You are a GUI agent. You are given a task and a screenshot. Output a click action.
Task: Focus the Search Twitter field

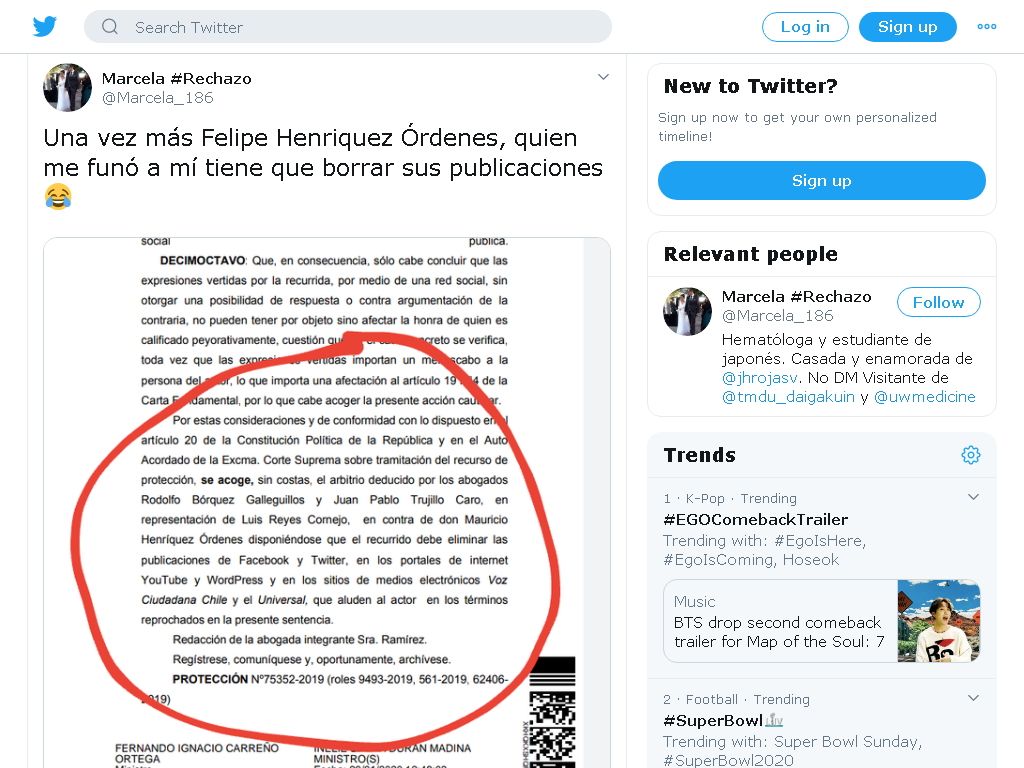[347, 27]
